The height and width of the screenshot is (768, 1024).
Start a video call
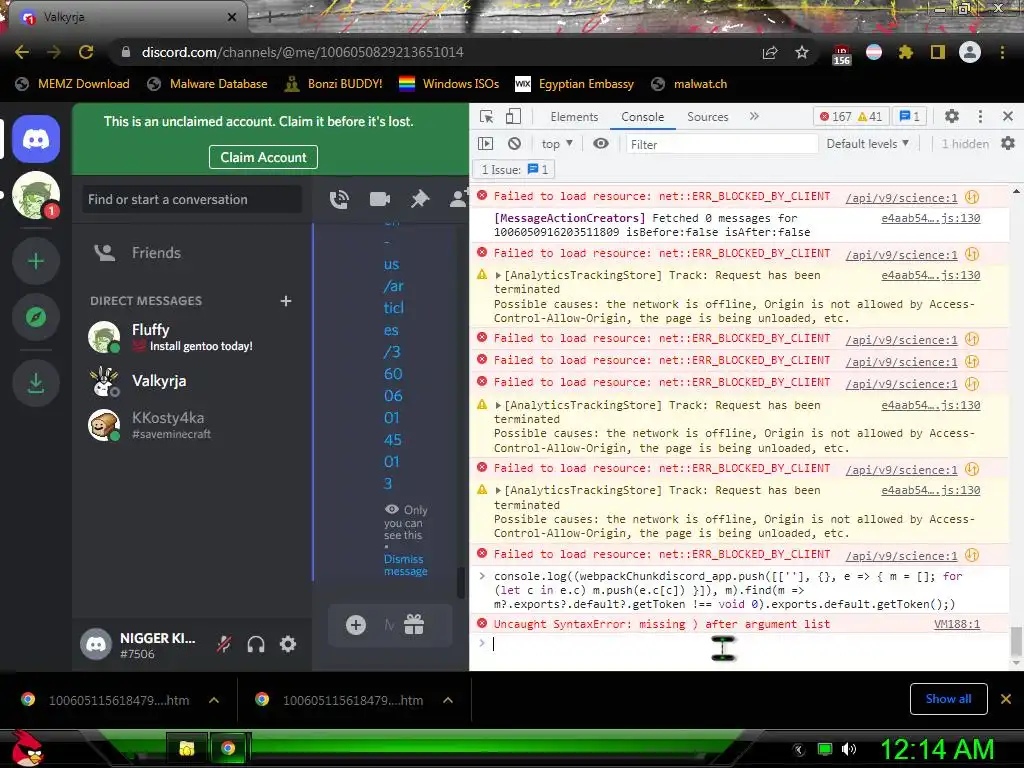(x=379, y=199)
